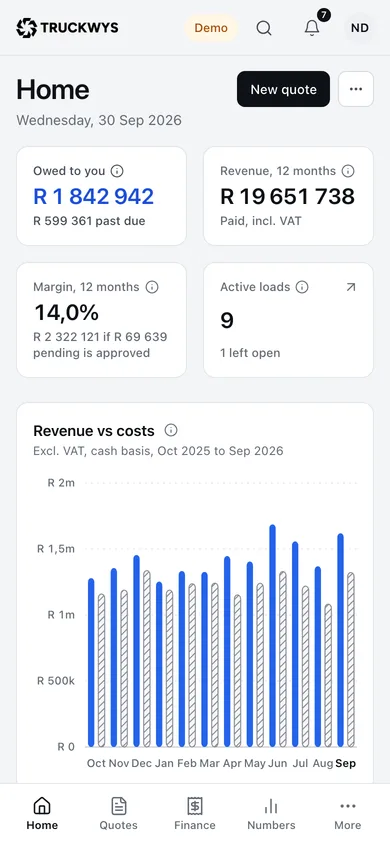Click the Sep month label on chart
Screen dimensions: 390x844
click(346, 763)
